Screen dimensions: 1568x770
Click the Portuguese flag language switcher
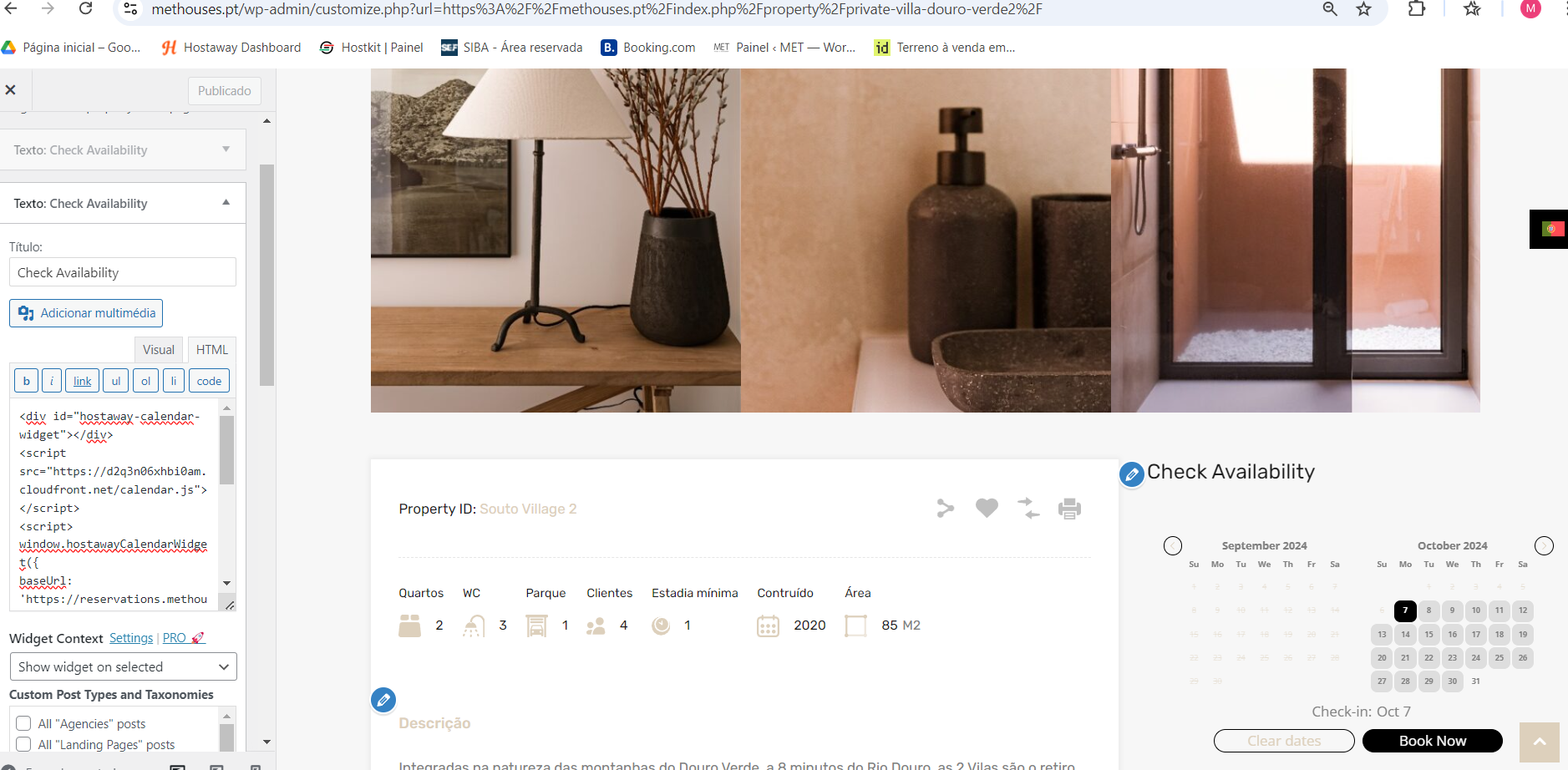1552,229
